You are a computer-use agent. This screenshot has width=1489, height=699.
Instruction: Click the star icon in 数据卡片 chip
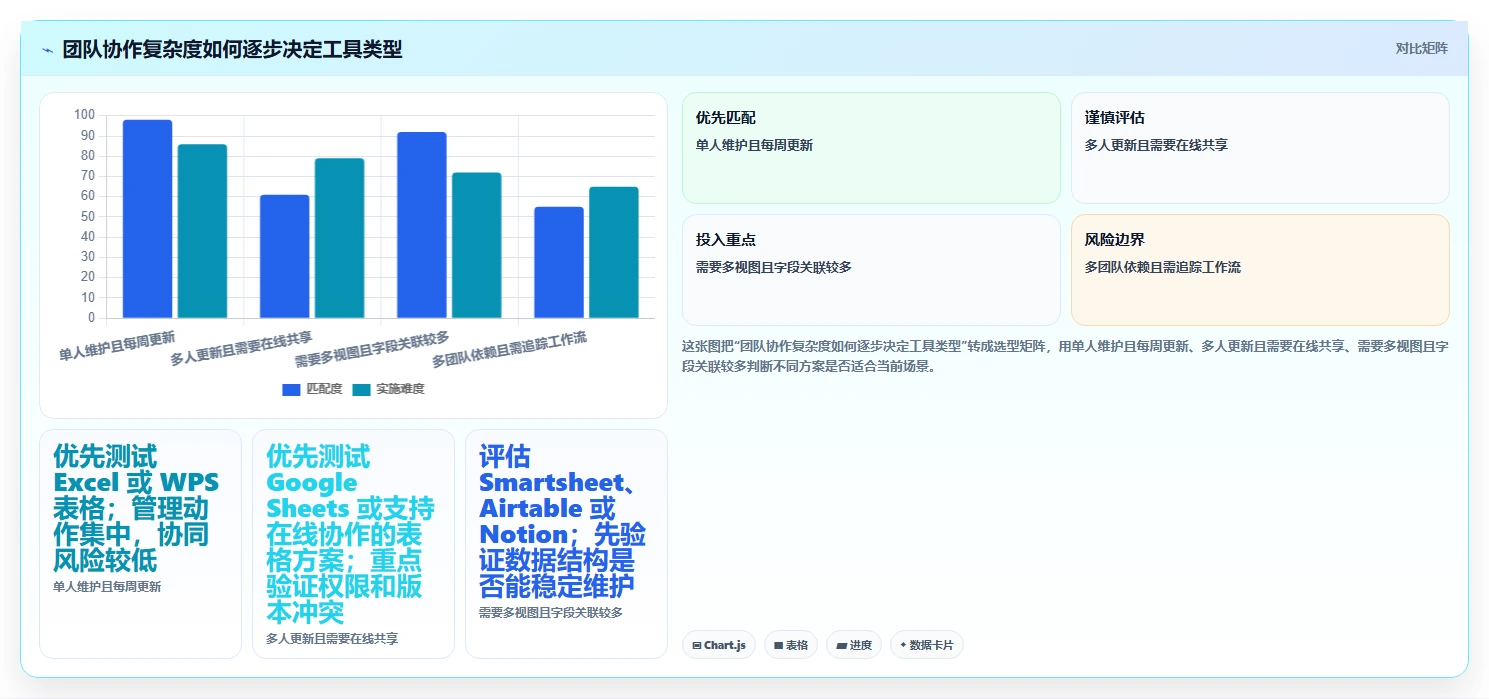point(903,646)
